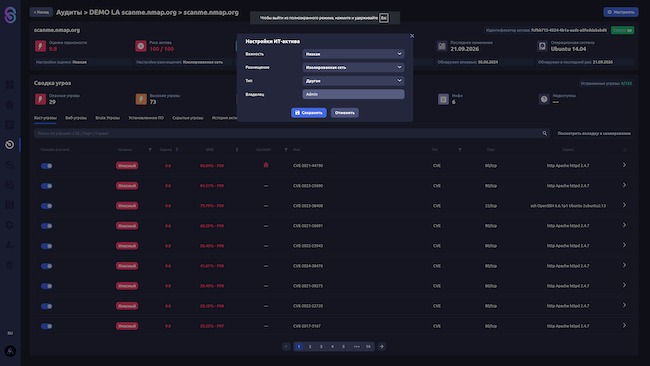Toggle report visibility for CVE-2023-25690
The width and height of the screenshot is (650, 366).
pos(46,186)
